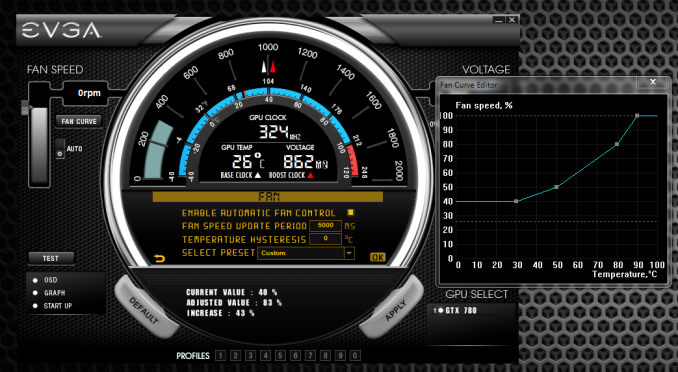The width and height of the screenshot is (678, 372).
Task: Click the APPLY button
Action: click(396, 310)
